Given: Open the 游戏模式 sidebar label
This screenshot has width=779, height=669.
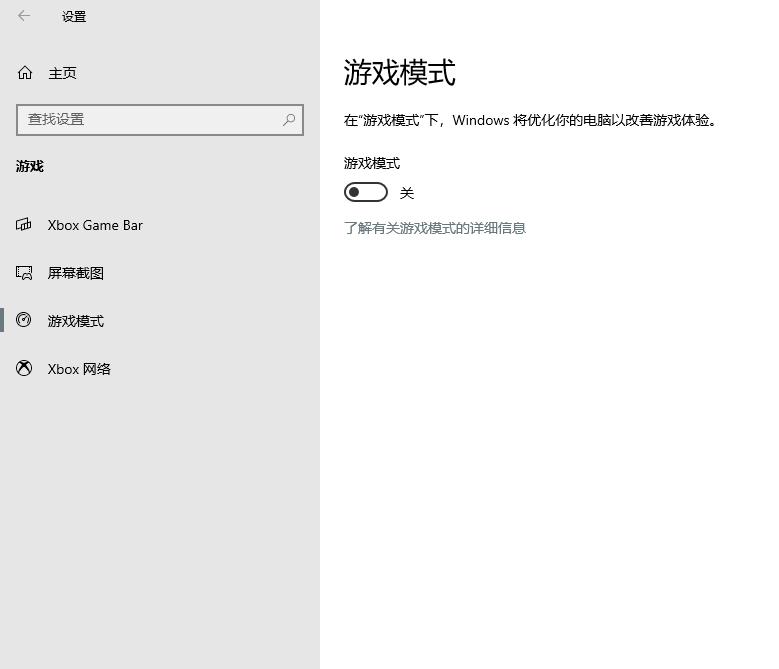Looking at the screenshot, I should click(x=76, y=321).
